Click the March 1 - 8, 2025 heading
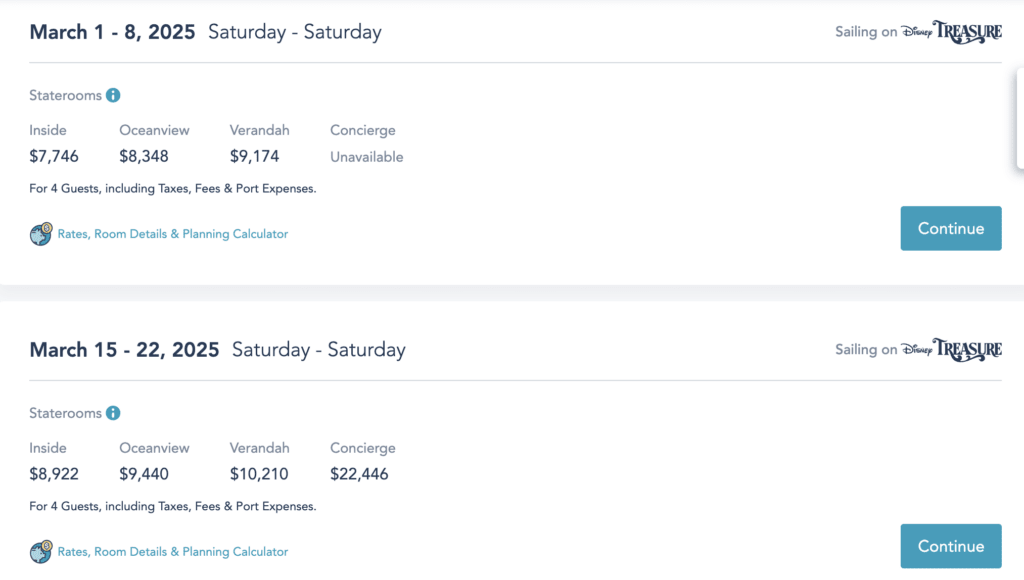 pos(110,32)
